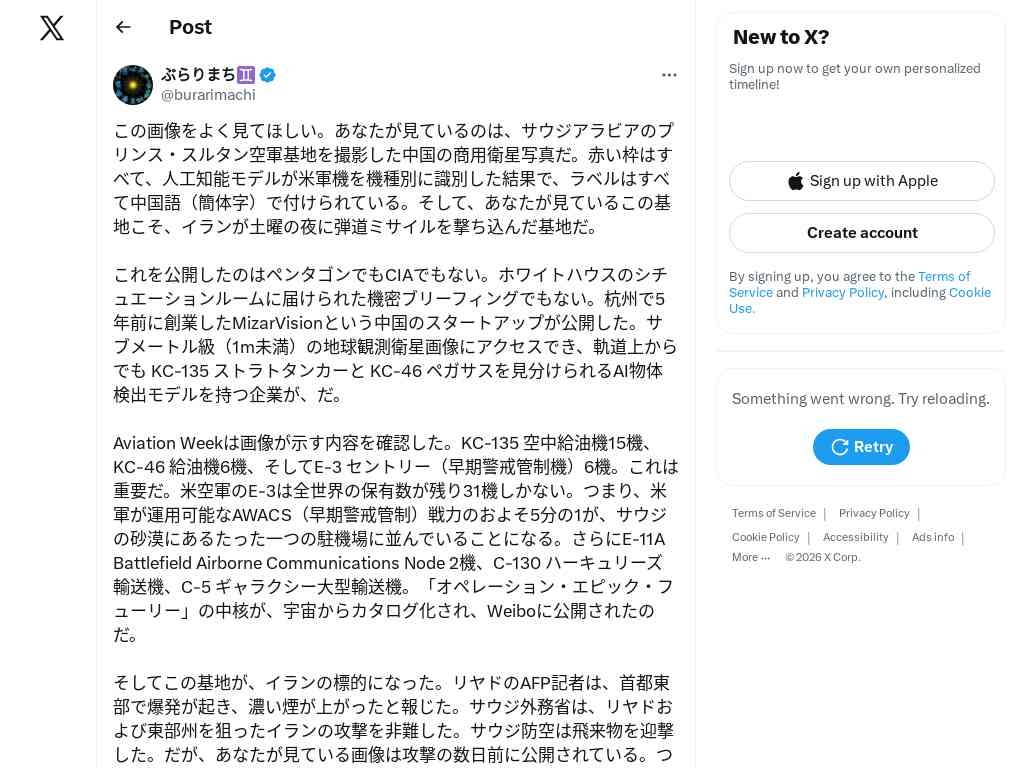Open Terms of Service link in signup text
This screenshot has width=1024, height=768.
pyautogui.click(x=849, y=284)
